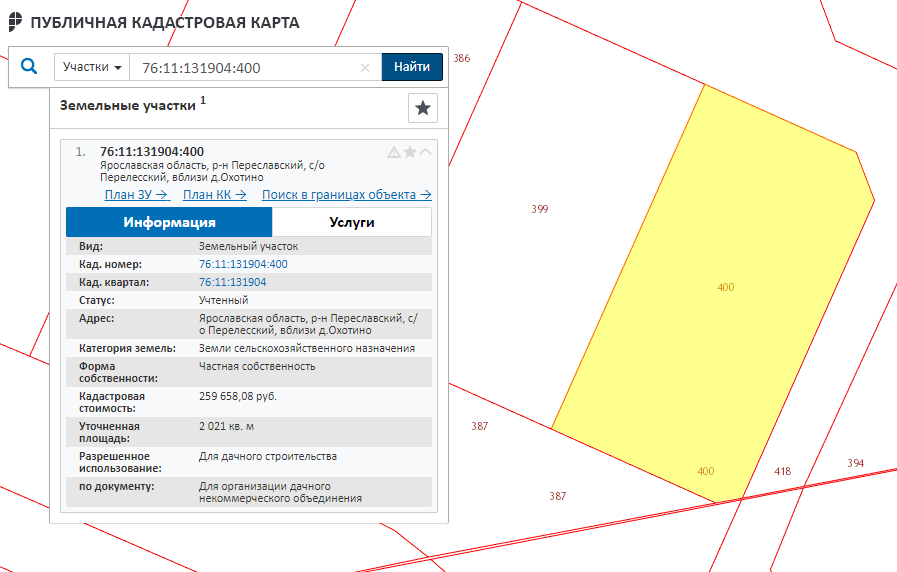Viewport: 897px width, 572px height.
Task: Open the План КК link
Action: (215, 194)
